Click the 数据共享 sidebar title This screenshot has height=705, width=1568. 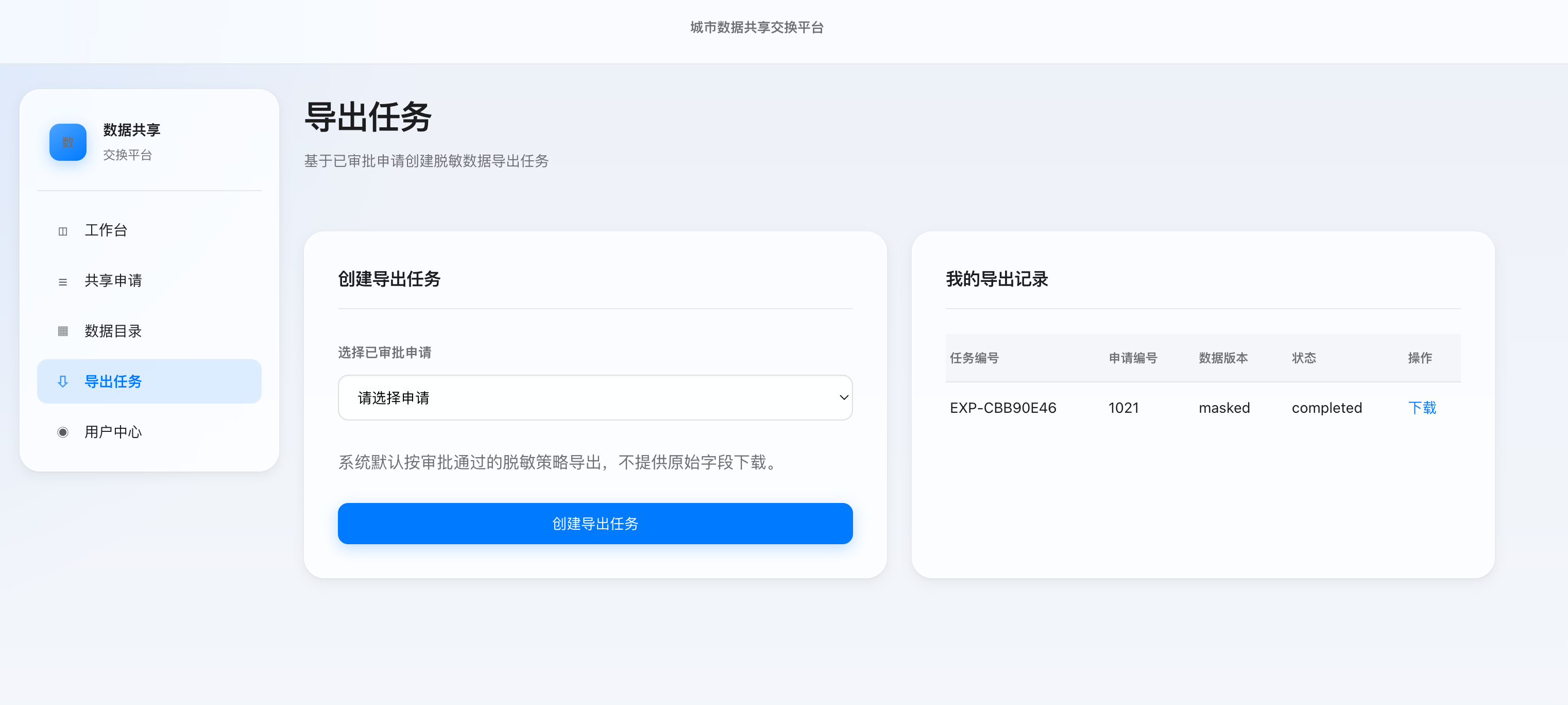[131, 130]
